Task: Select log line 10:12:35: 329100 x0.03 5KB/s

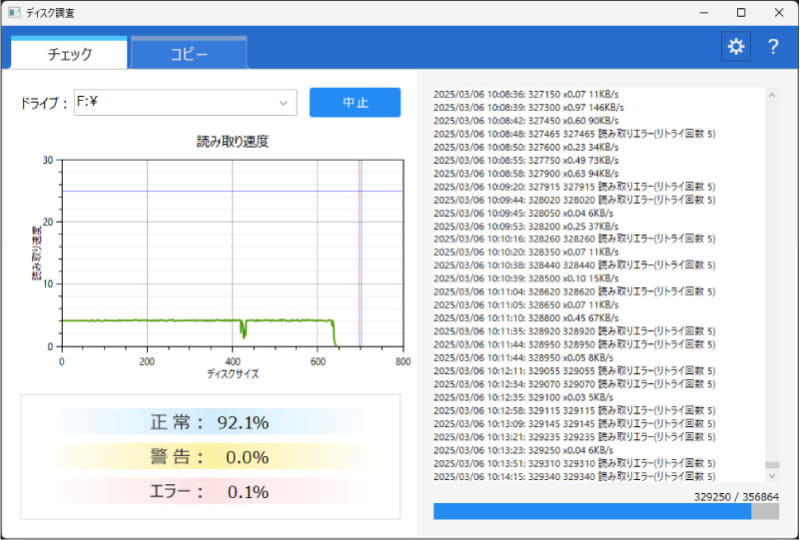Action: click(x=523, y=398)
